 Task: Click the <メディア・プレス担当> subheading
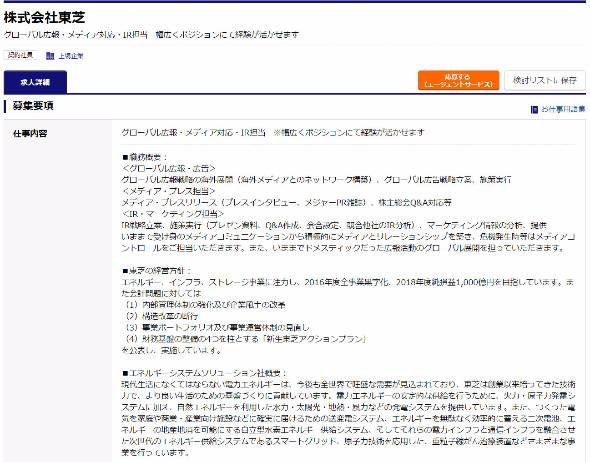pyautogui.click(x=169, y=191)
